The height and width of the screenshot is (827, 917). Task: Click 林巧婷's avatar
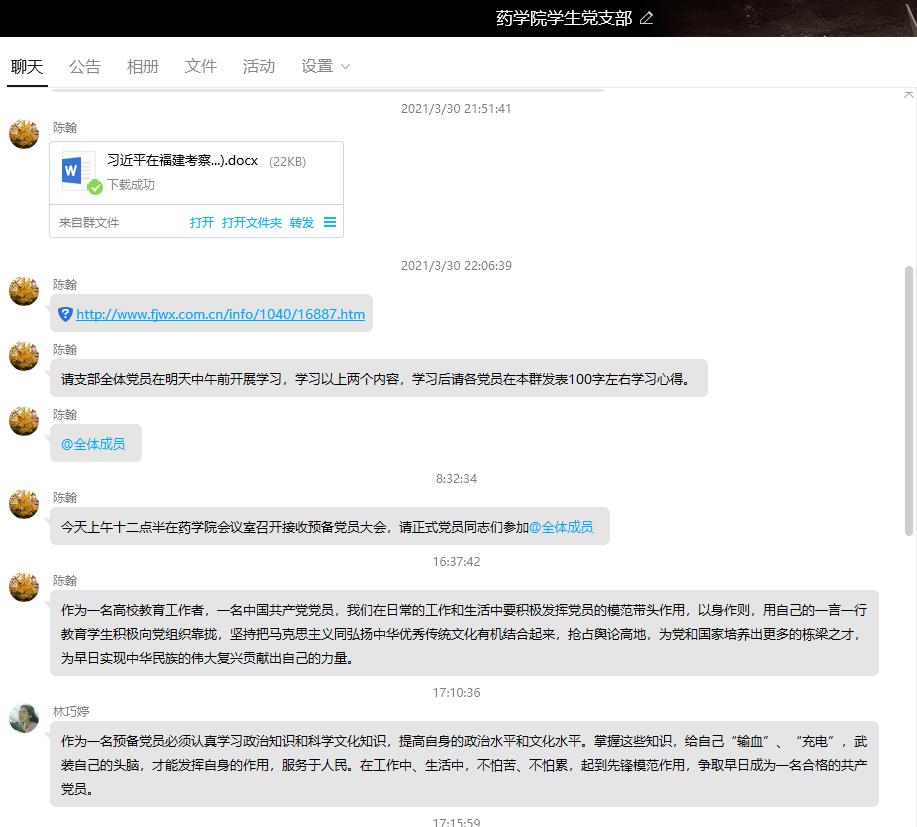pyautogui.click(x=24, y=718)
